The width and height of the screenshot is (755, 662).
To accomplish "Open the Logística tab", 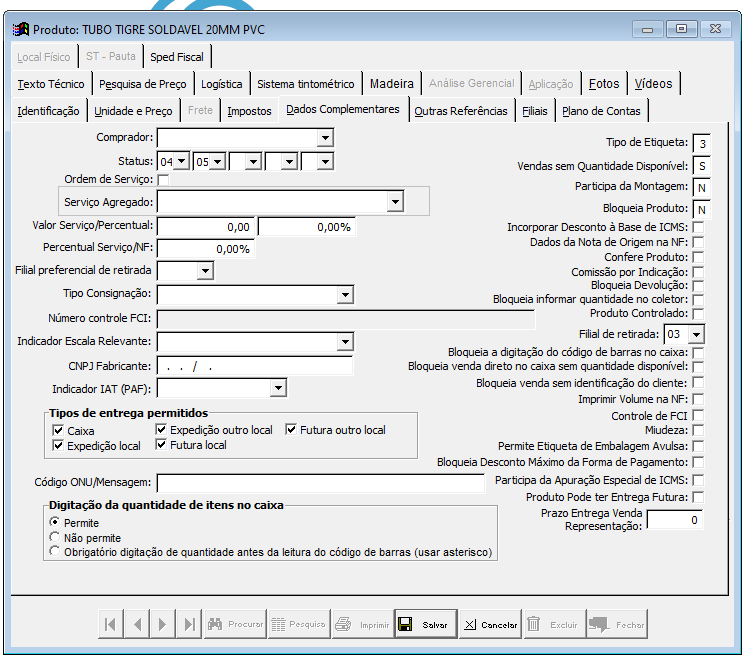I will coord(221,84).
